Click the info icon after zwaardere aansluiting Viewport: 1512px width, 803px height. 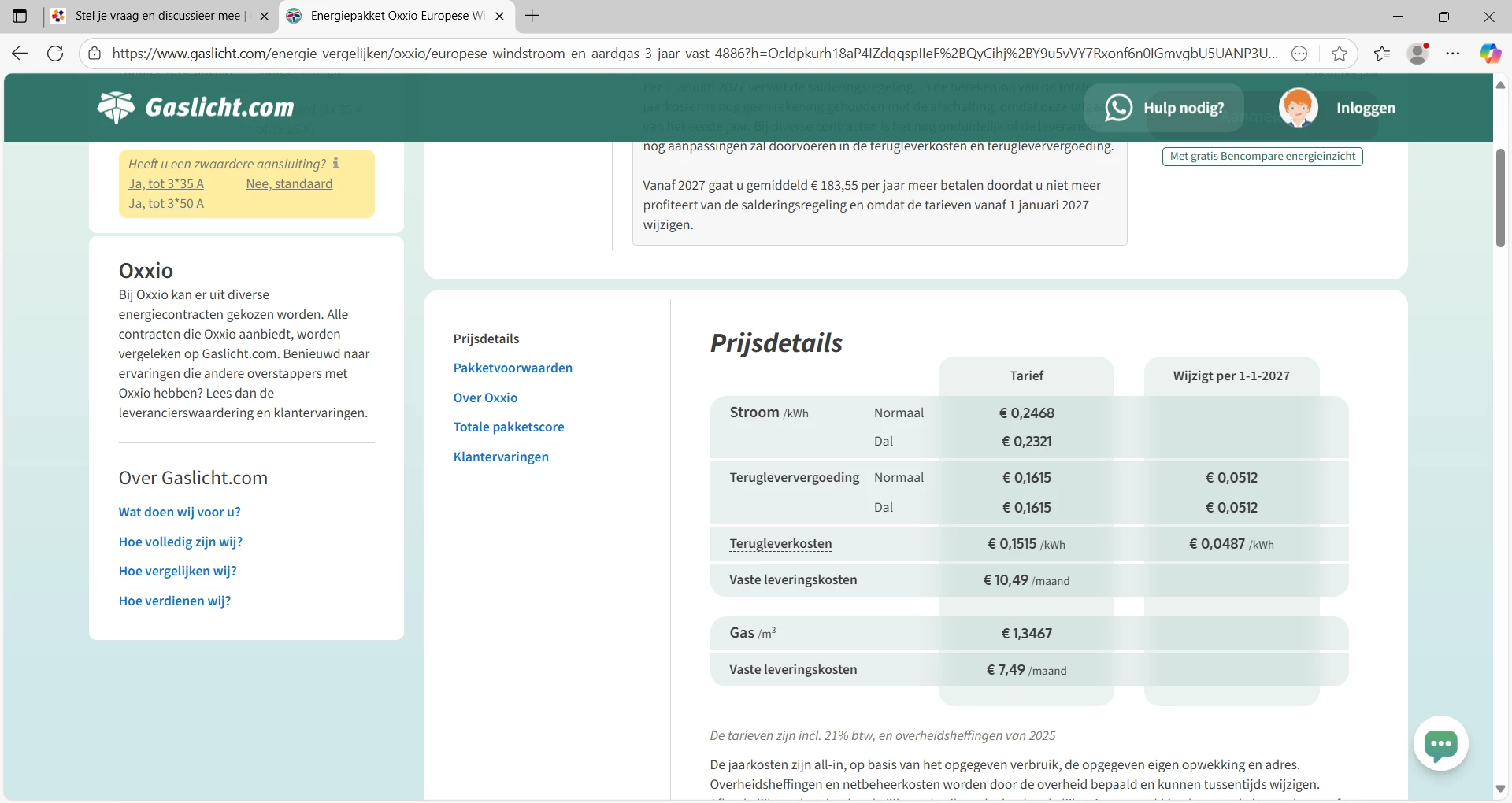(335, 164)
